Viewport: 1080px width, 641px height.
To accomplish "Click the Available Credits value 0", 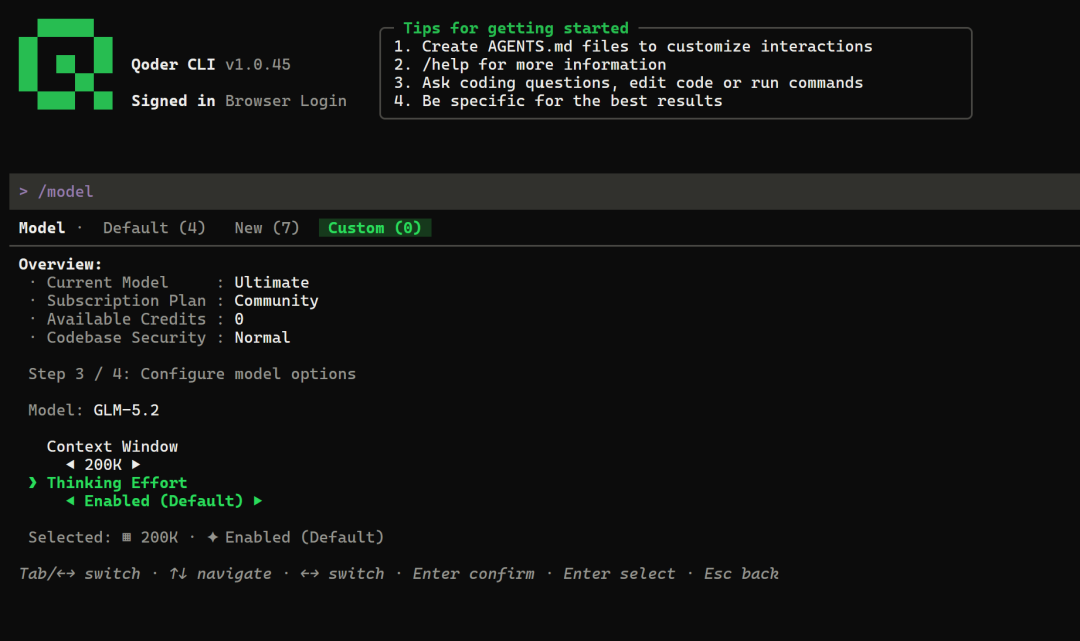I will [239, 319].
